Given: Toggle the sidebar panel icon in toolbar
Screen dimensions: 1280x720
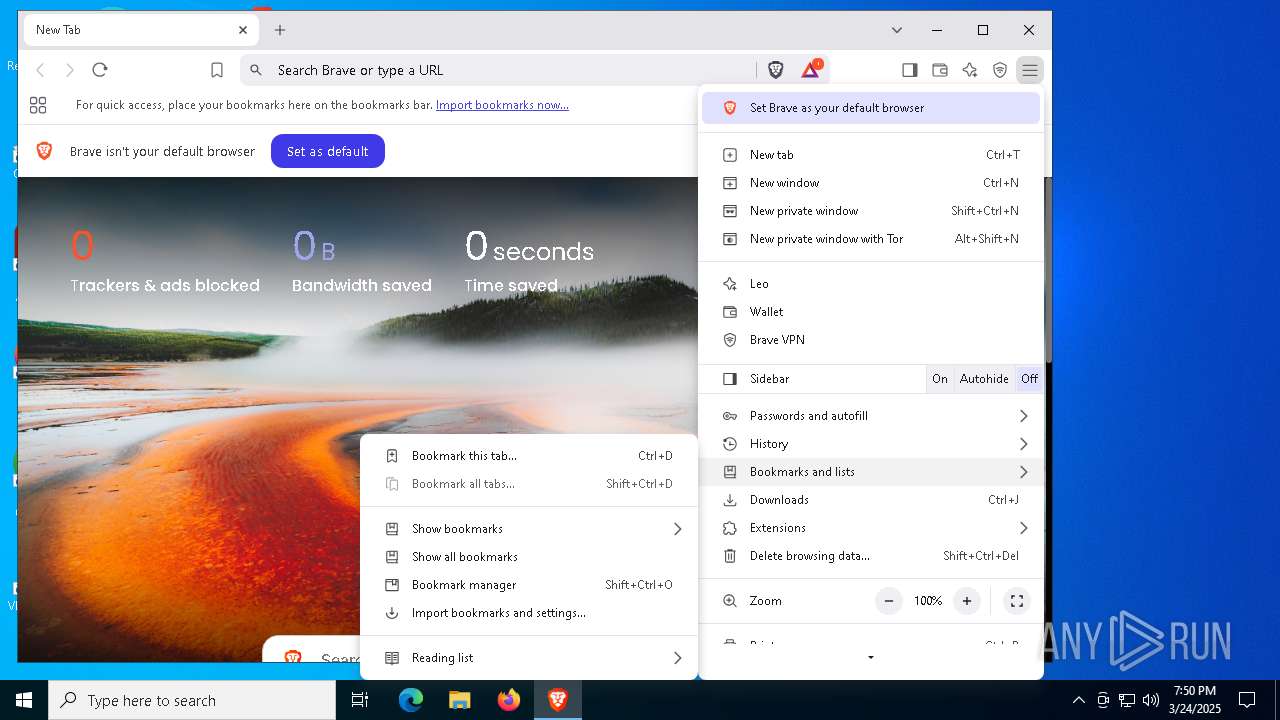Looking at the screenshot, I should [x=909, y=70].
